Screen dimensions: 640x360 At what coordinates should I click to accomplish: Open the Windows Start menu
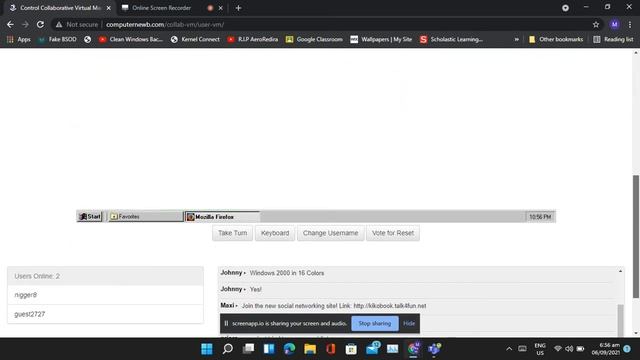[207, 349]
